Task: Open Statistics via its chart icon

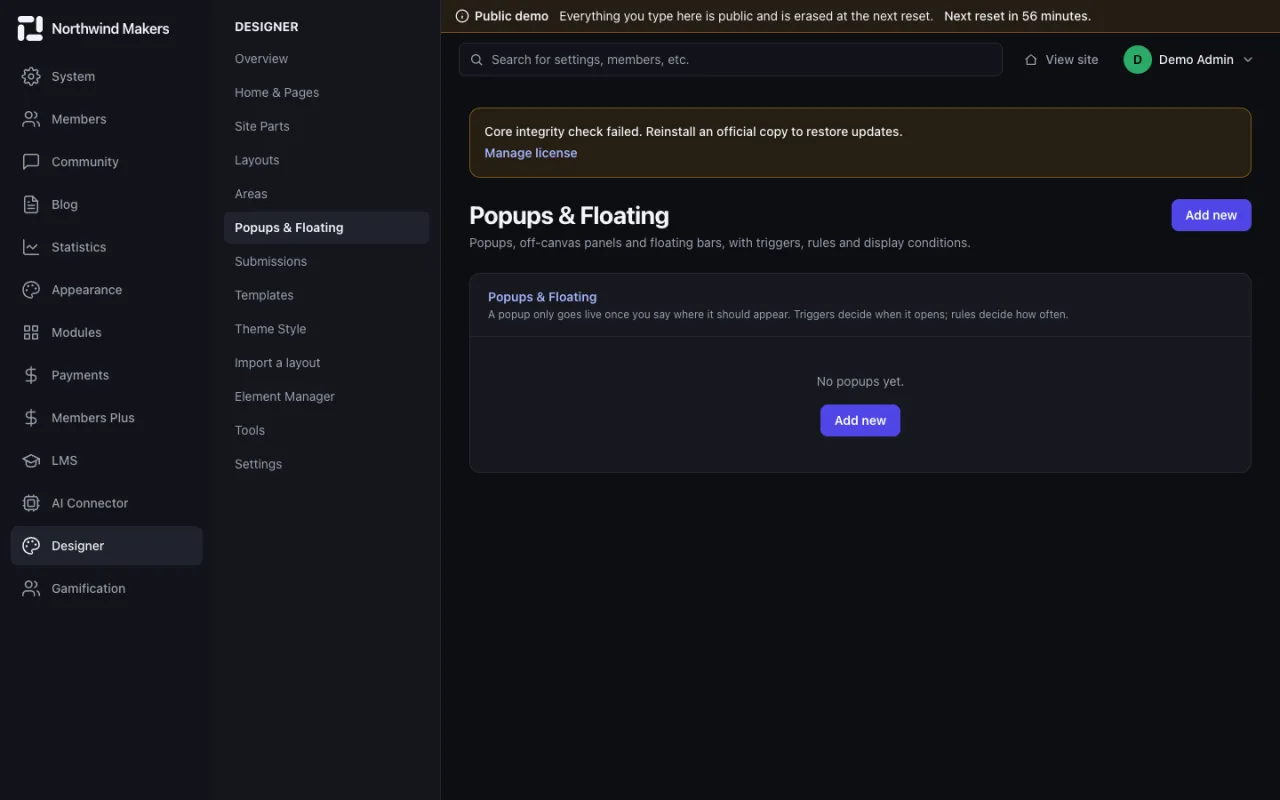Action: [x=31, y=247]
